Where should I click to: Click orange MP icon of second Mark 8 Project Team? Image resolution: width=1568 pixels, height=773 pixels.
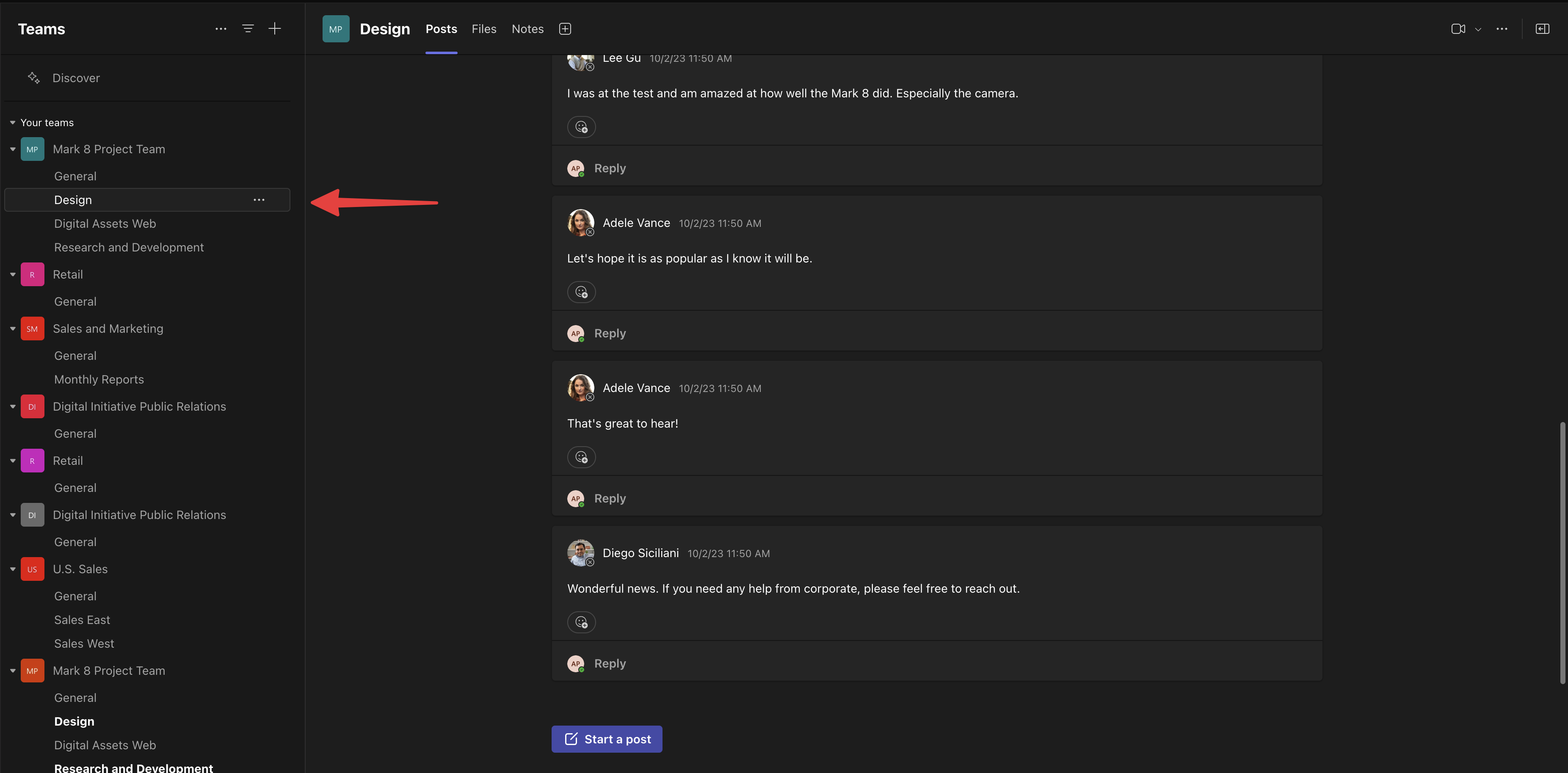tap(32, 671)
